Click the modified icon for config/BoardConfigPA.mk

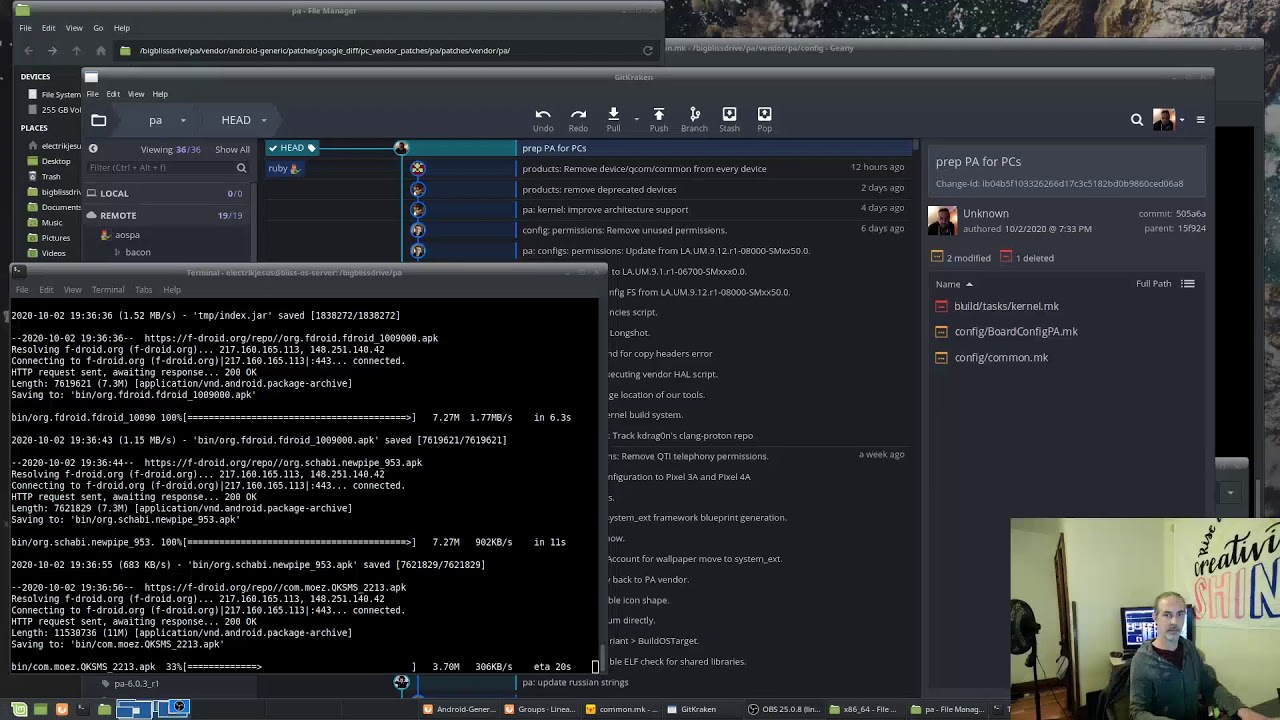coord(941,332)
